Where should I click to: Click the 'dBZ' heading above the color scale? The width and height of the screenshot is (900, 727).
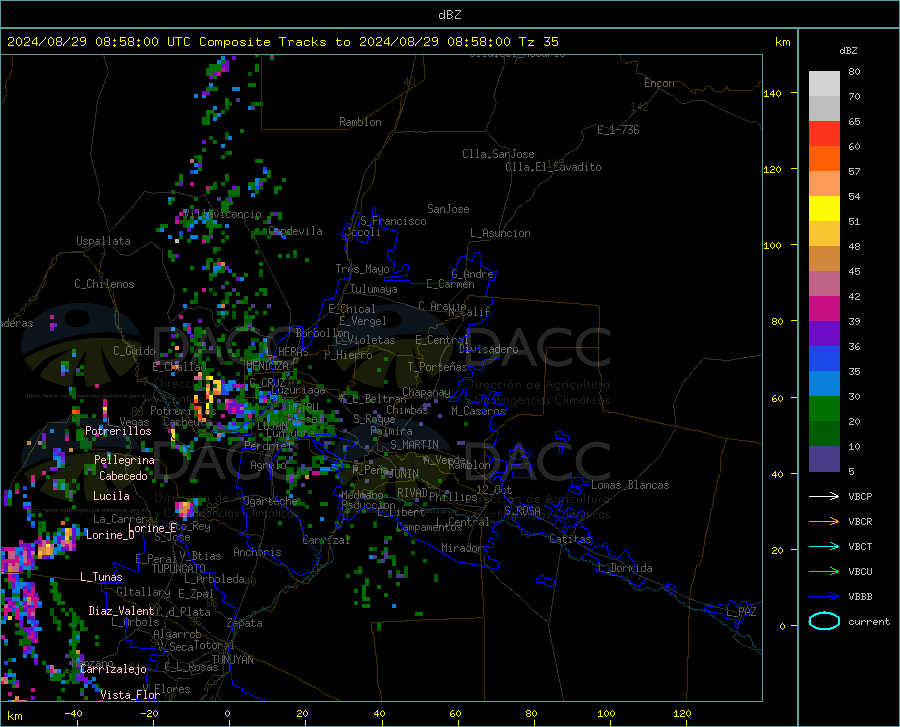point(848,50)
